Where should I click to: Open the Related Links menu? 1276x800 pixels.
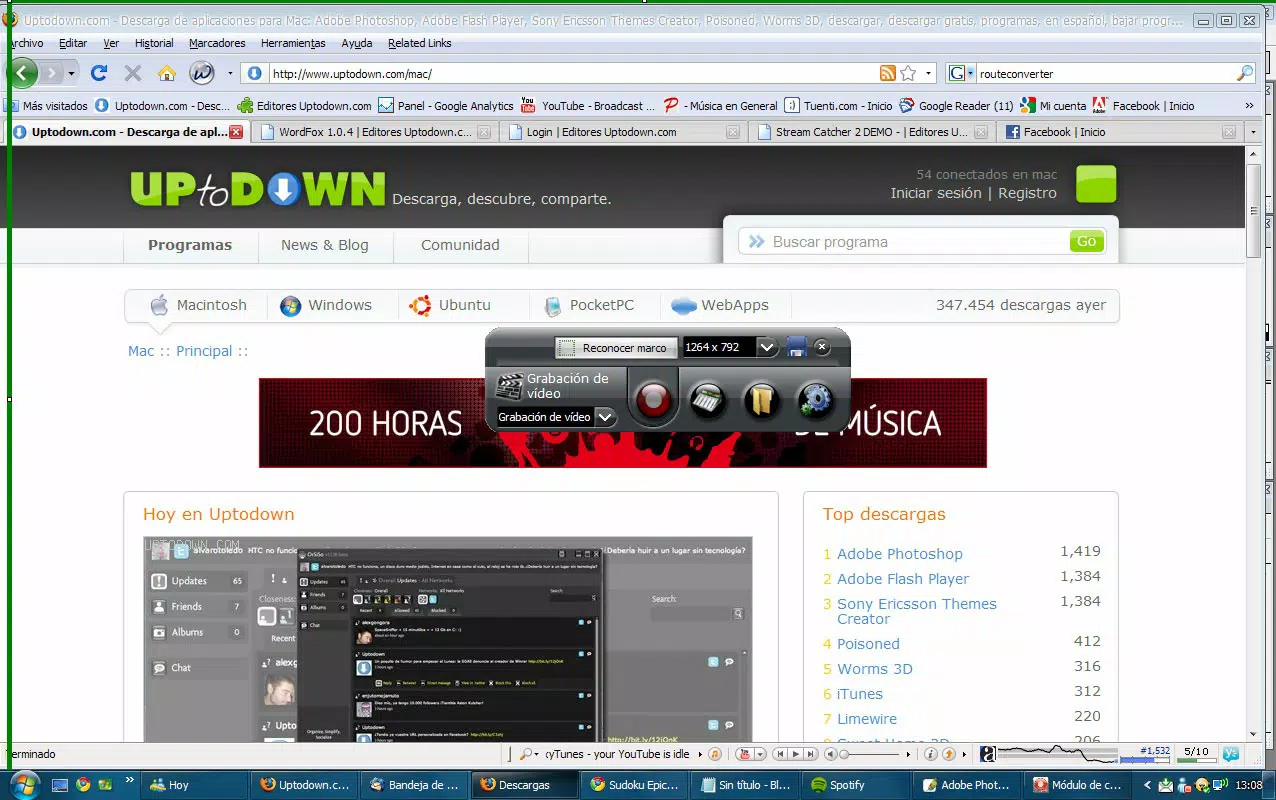pos(420,43)
